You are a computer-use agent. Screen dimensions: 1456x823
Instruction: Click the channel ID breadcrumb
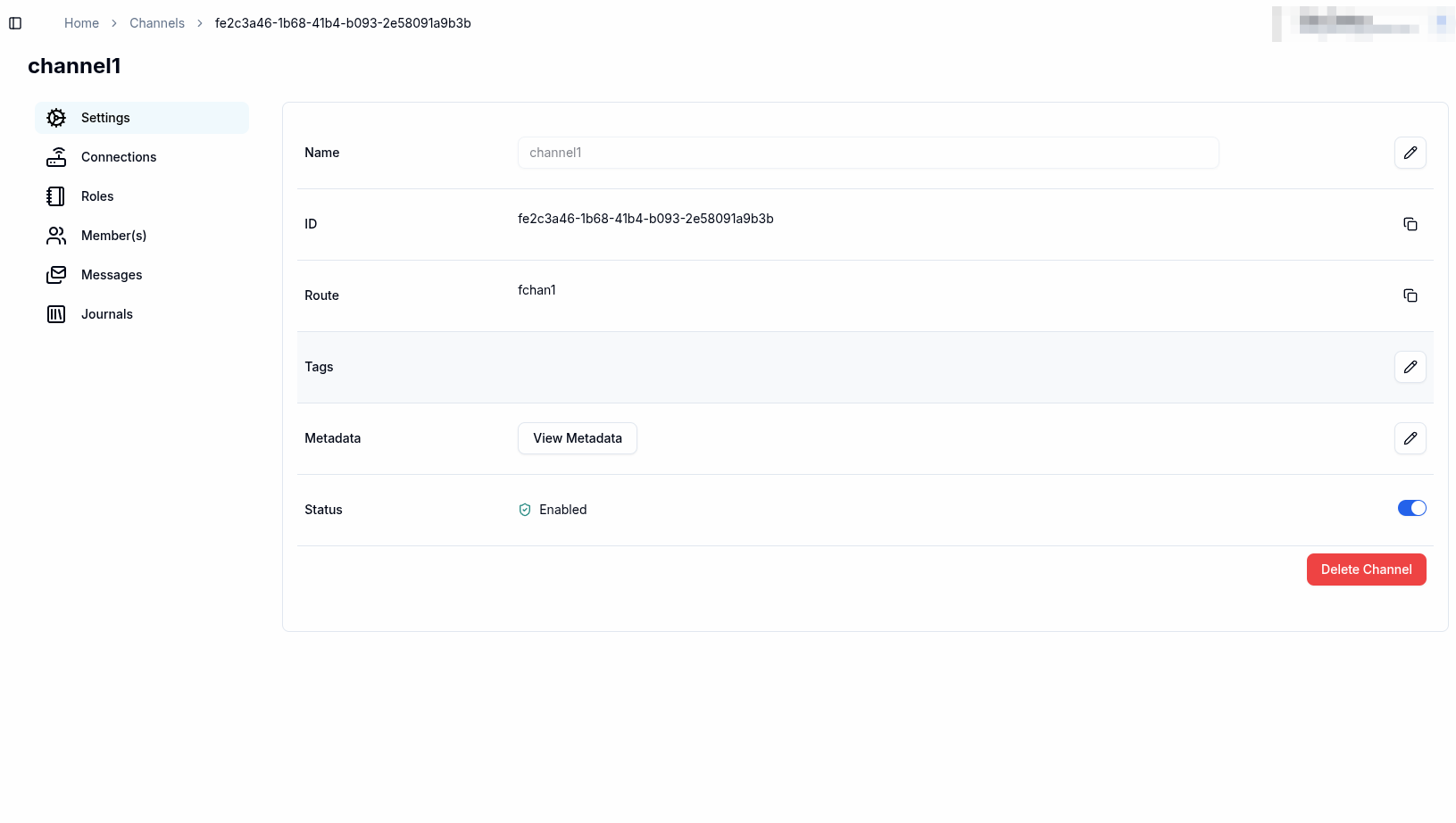click(x=343, y=23)
